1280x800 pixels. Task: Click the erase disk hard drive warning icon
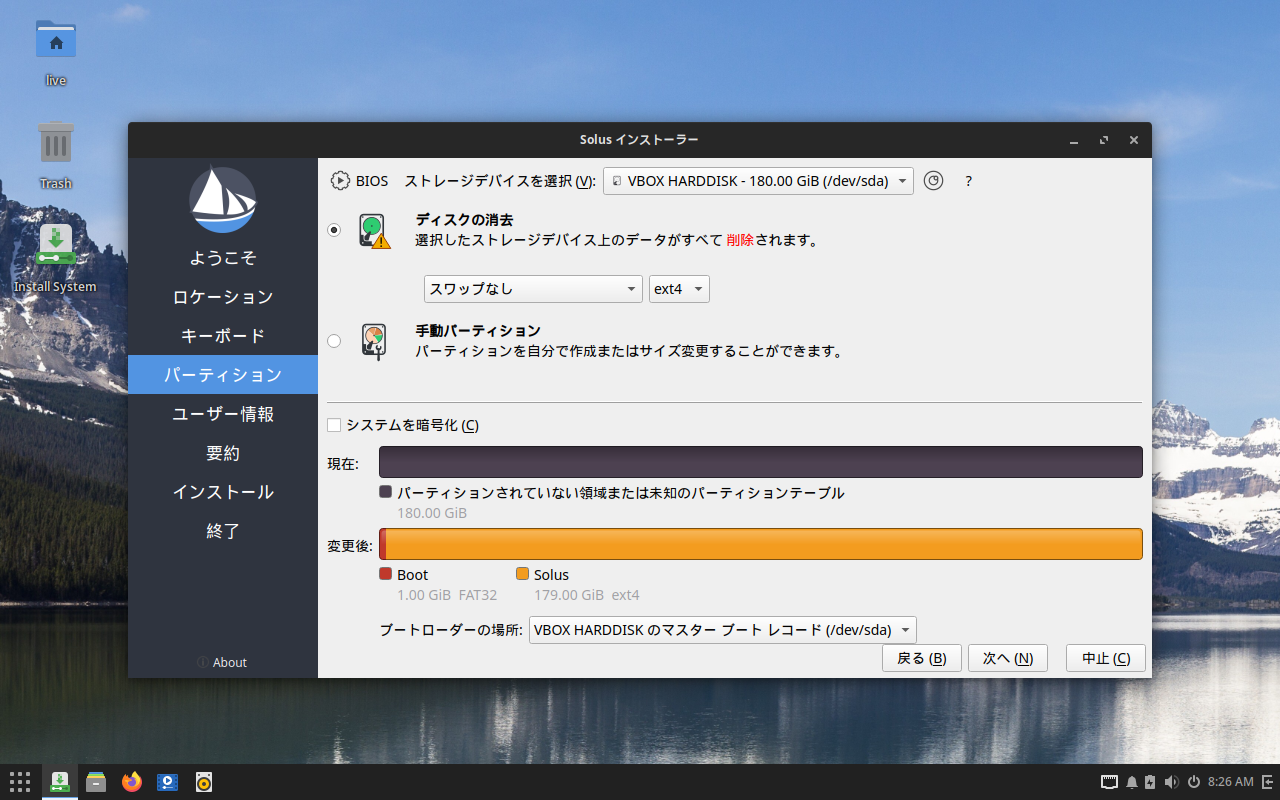pos(374,231)
